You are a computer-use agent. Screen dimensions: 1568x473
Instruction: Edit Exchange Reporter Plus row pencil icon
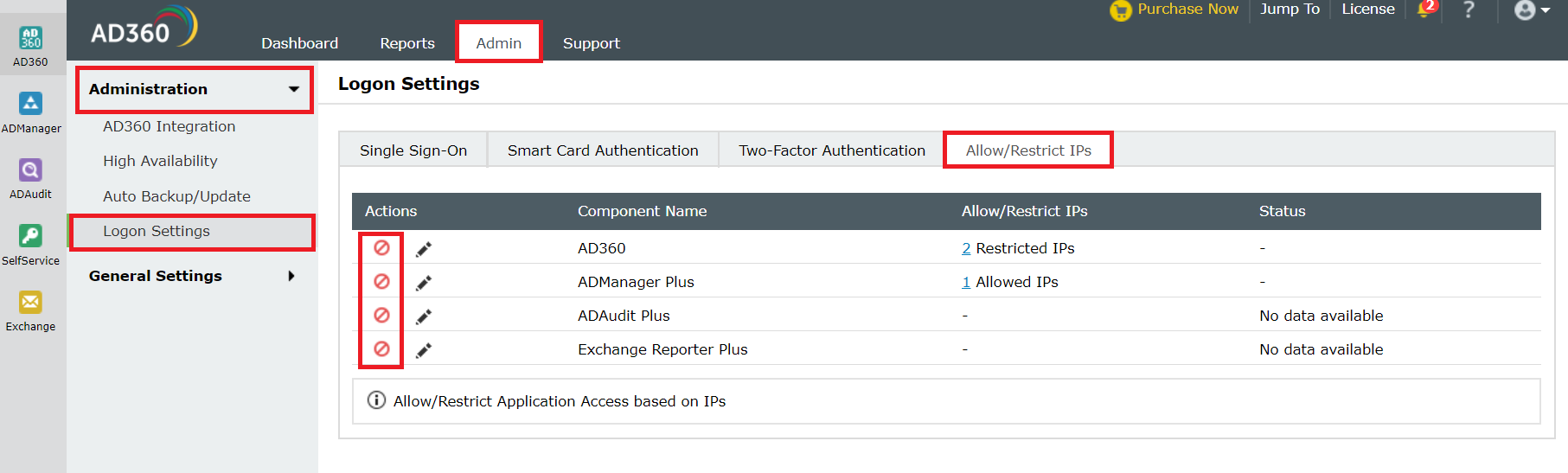coord(424,350)
